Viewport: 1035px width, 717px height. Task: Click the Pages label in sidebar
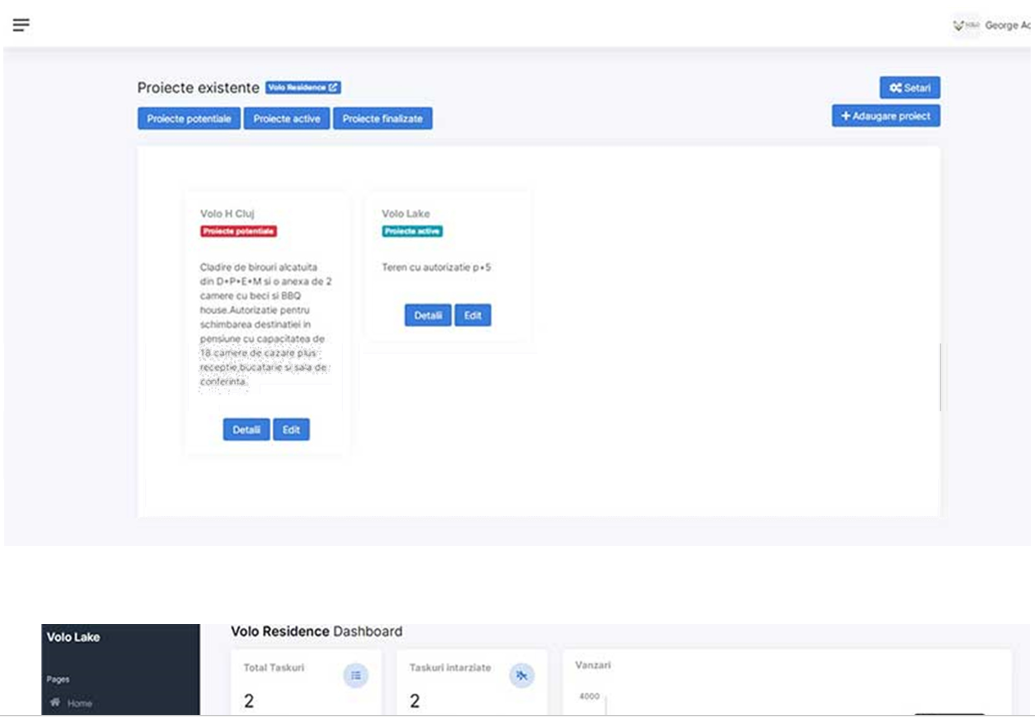click(x=58, y=679)
